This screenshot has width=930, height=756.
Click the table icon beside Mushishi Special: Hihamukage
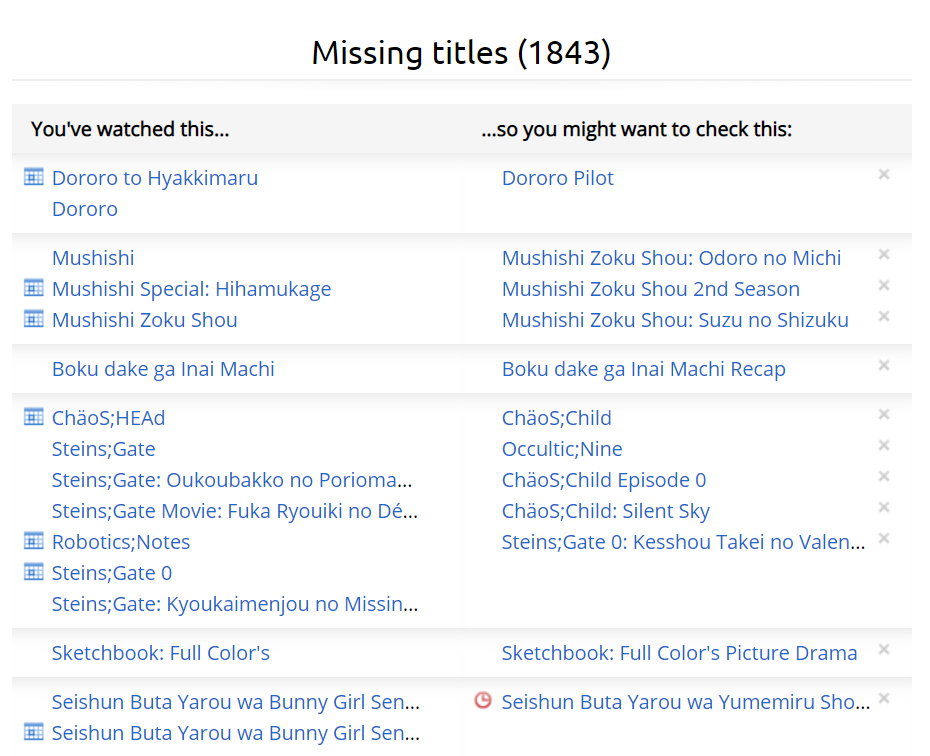click(33, 288)
